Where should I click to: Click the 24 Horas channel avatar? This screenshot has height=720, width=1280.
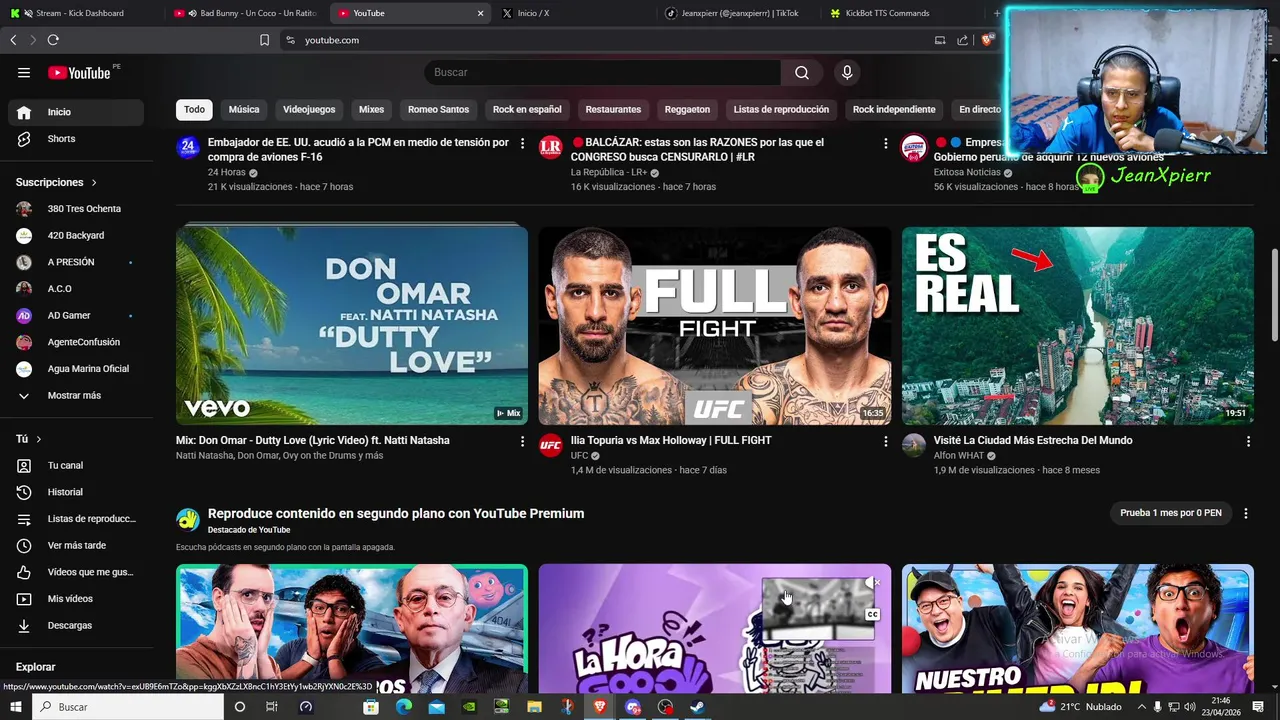[188, 148]
